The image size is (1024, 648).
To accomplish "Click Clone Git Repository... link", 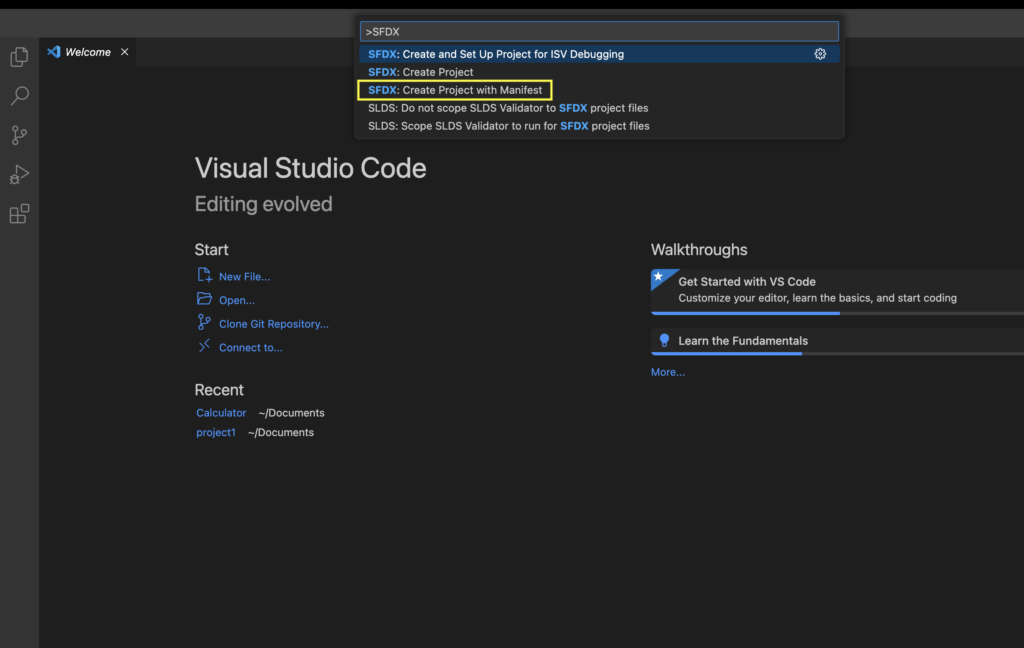I will 274,324.
